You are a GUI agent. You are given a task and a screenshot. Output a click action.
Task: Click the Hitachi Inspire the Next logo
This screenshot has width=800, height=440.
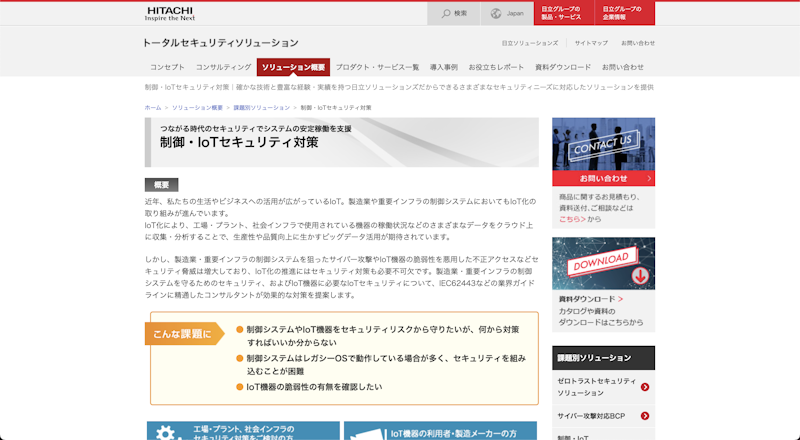coord(172,13)
